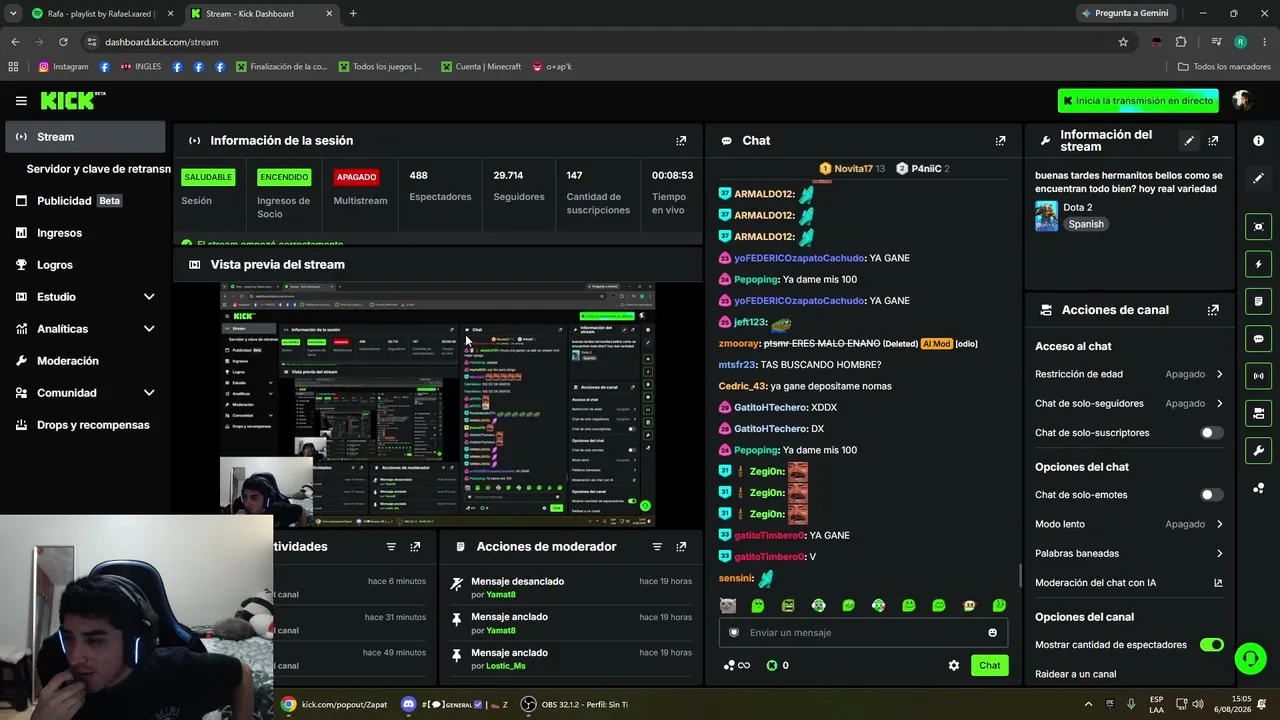
Task: Pop out the Información de la sesión panel
Action: click(681, 141)
